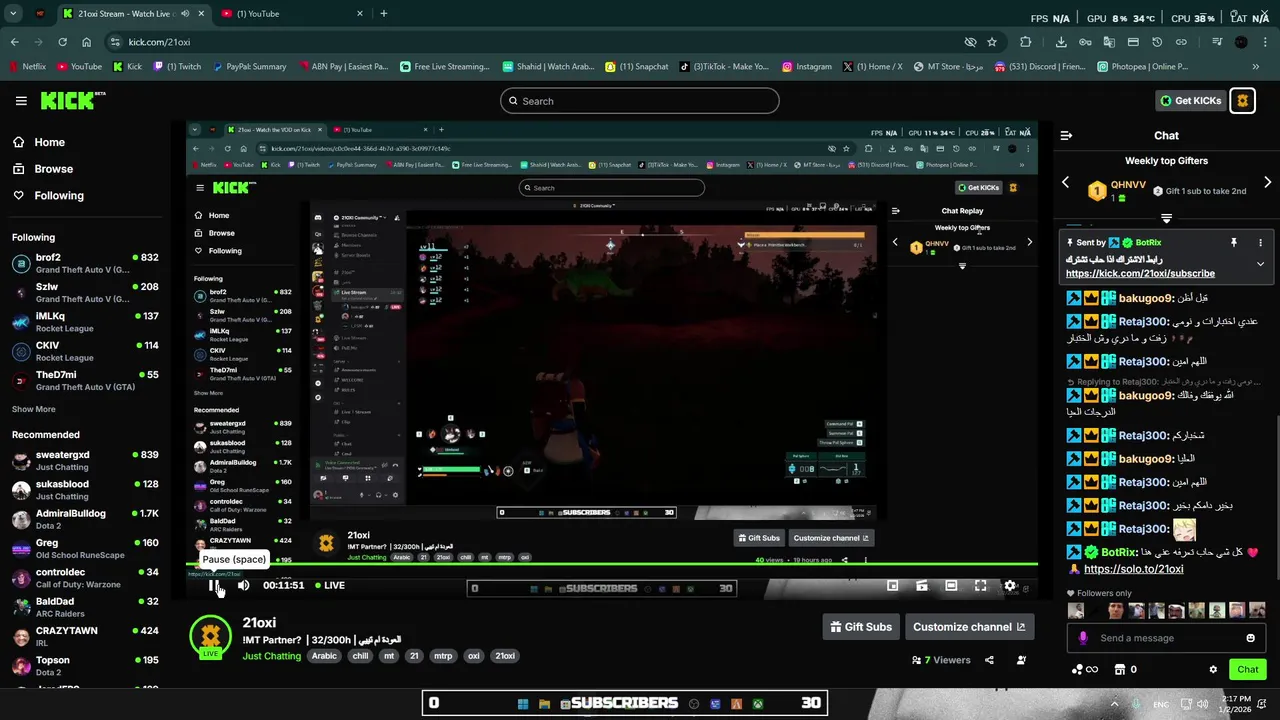Open stream player settings gear
Screen dimensions: 1280x720
1010,586
